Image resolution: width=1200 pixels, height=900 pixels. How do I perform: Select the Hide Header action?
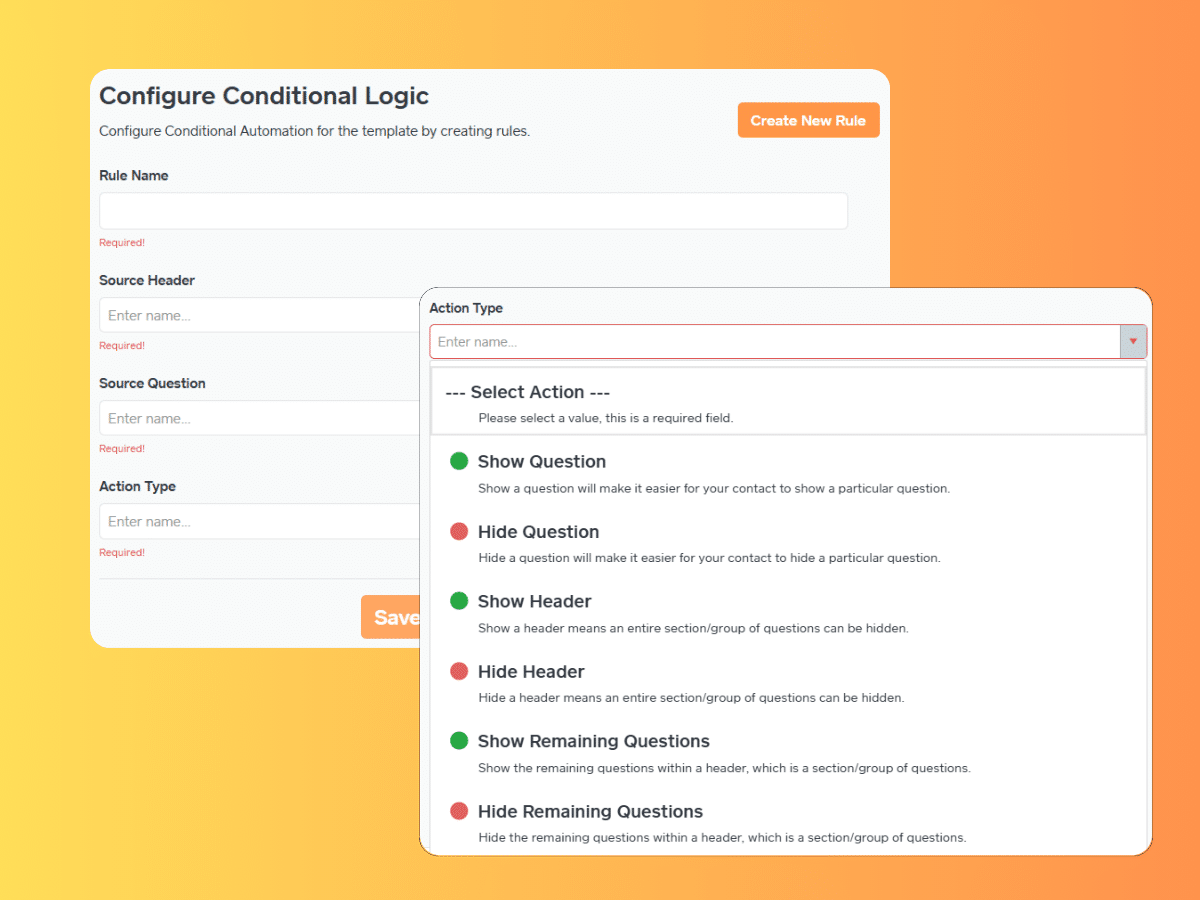point(531,672)
